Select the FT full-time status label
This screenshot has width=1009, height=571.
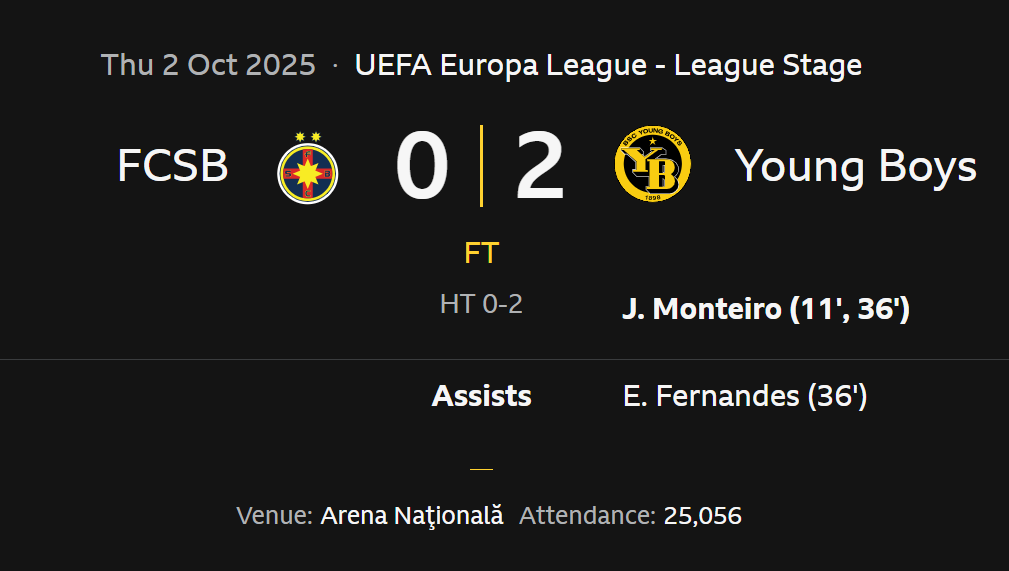tap(481, 253)
